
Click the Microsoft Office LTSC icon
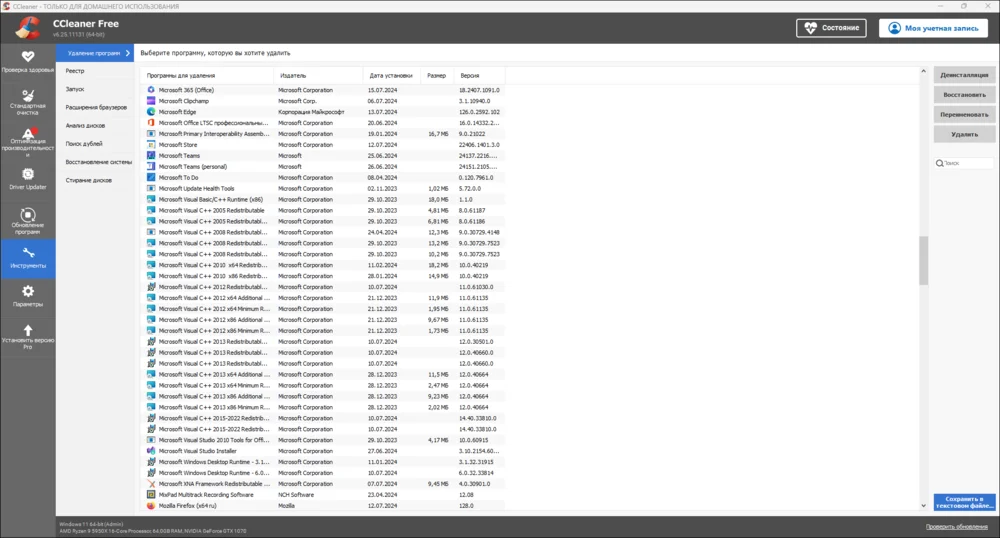click(151, 122)
